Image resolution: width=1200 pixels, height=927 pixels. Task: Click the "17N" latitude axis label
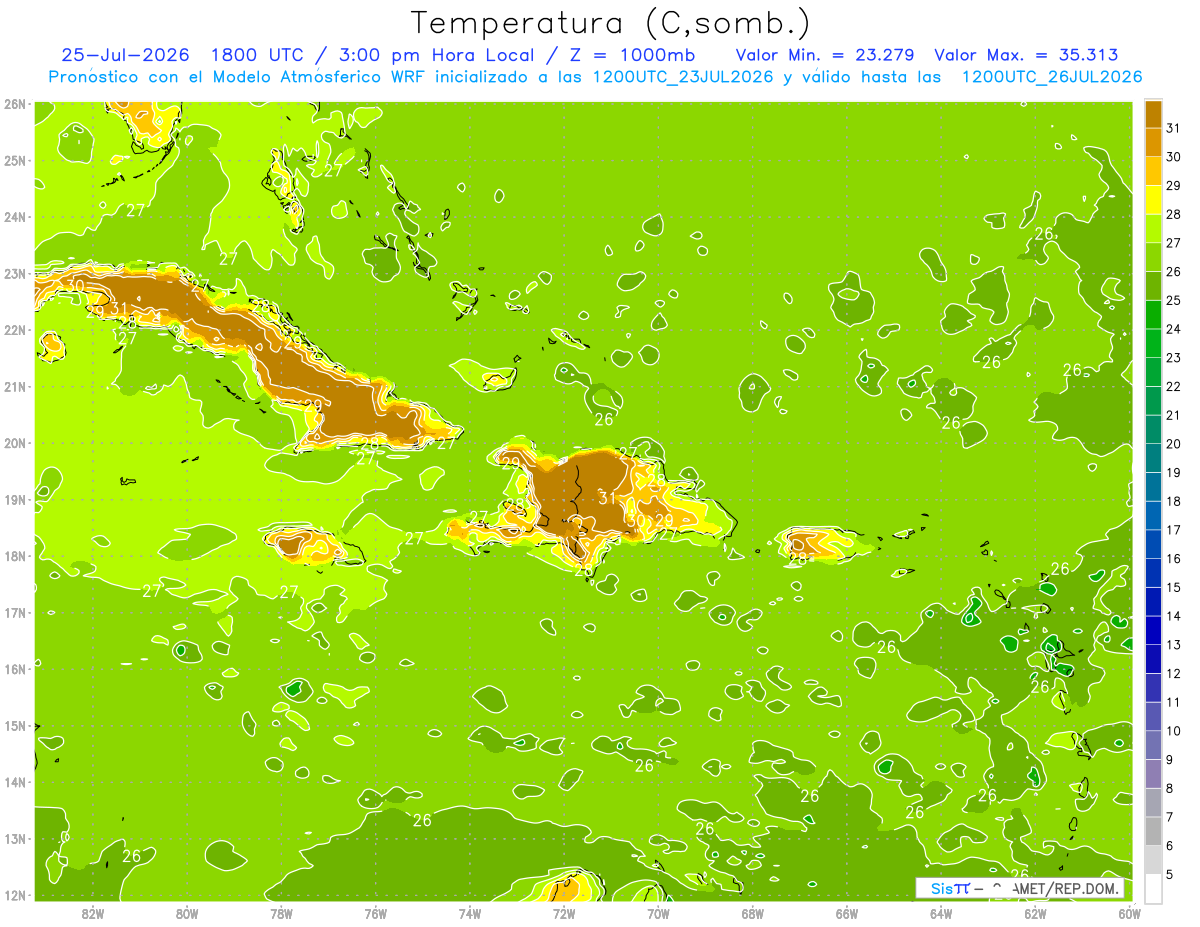click(x=14, y=612)
